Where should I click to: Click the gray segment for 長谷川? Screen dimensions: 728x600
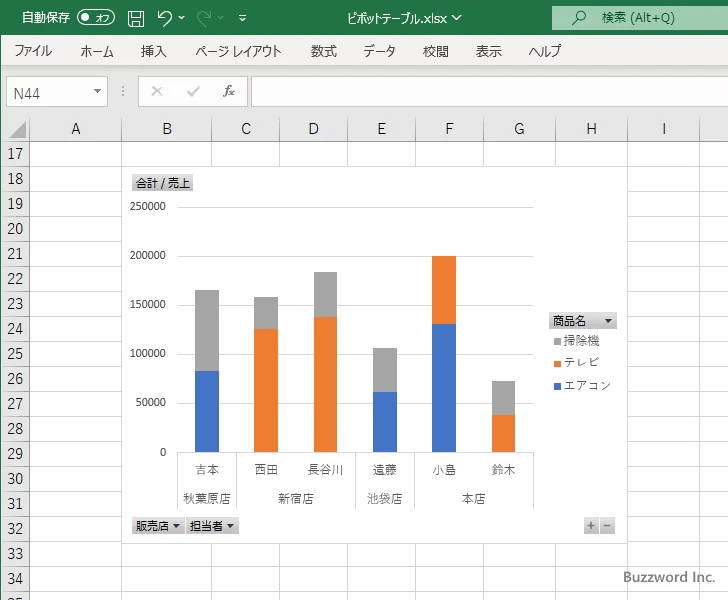[x=325, y=295]
